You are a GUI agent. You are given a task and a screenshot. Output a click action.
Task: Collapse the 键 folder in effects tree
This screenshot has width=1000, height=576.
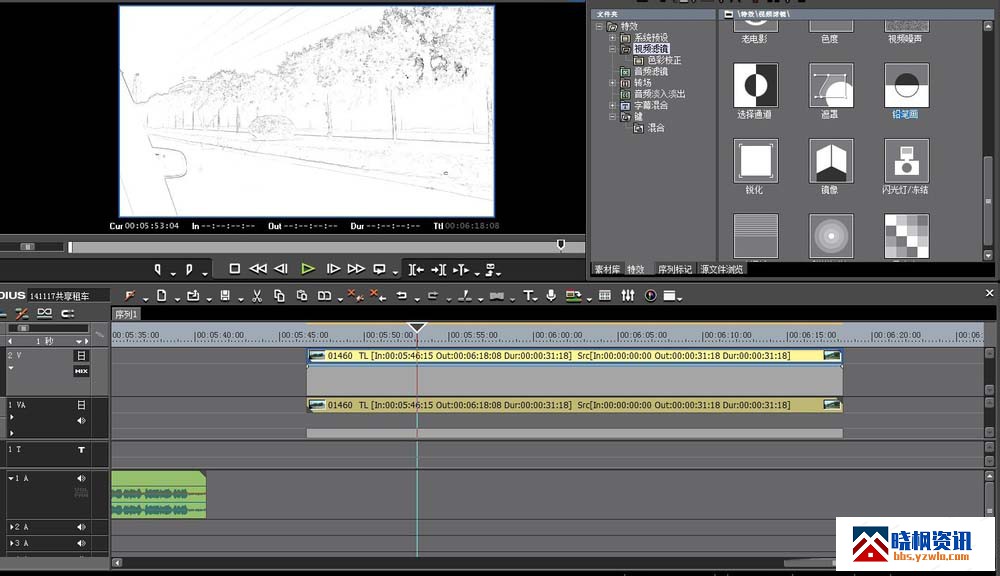pyautogui.click(x=612, y=117)
